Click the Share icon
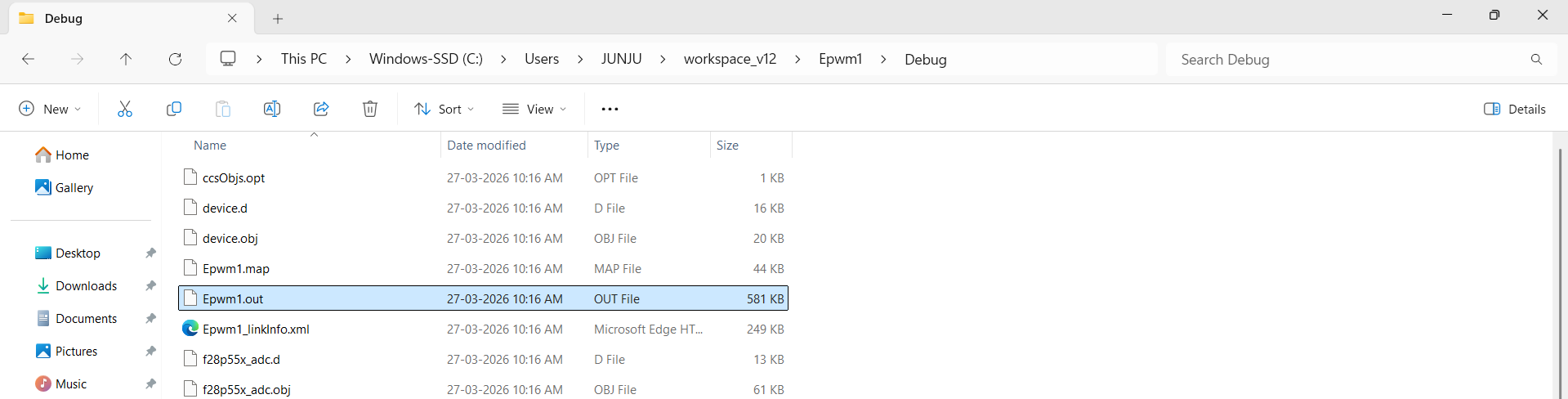 pos(321,109)
